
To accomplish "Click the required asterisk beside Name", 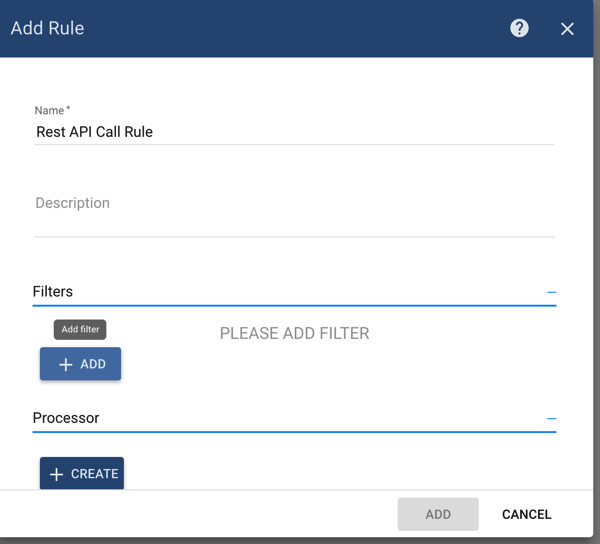I will (68, 109).
